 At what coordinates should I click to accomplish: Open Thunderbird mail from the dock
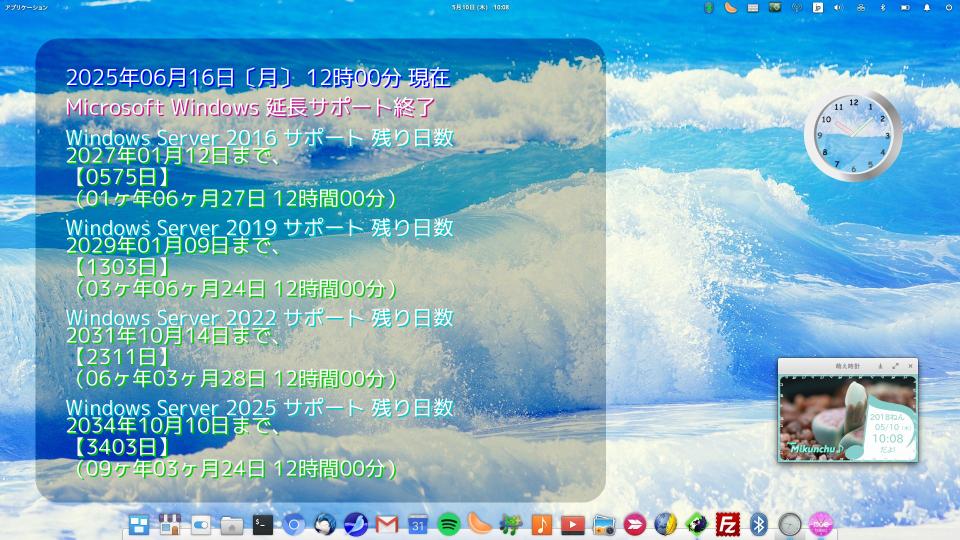tap(324, 524)
